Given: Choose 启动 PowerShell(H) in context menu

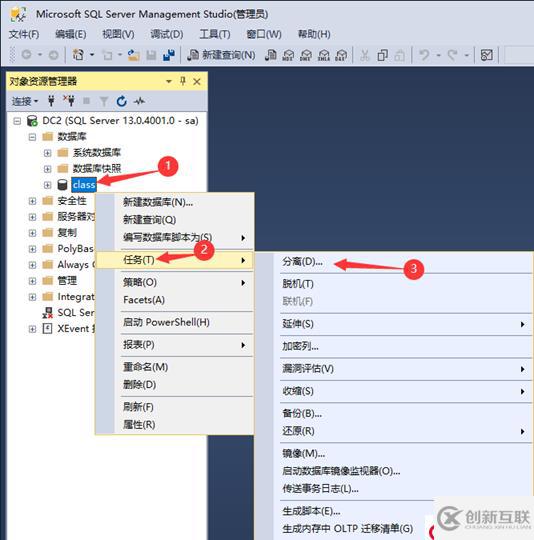Looking at the screenshot, I should pyautogui.click(x=175, y=322).
